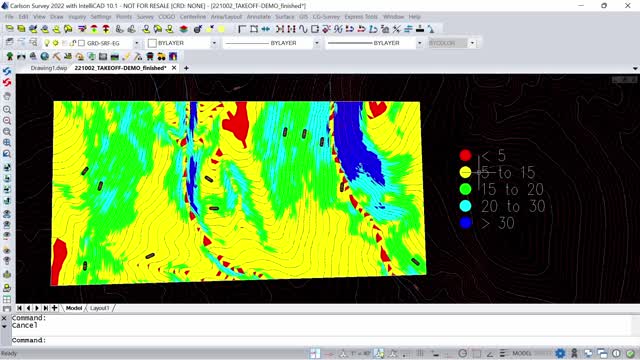Open the Annotate menu

coord(259,17)
